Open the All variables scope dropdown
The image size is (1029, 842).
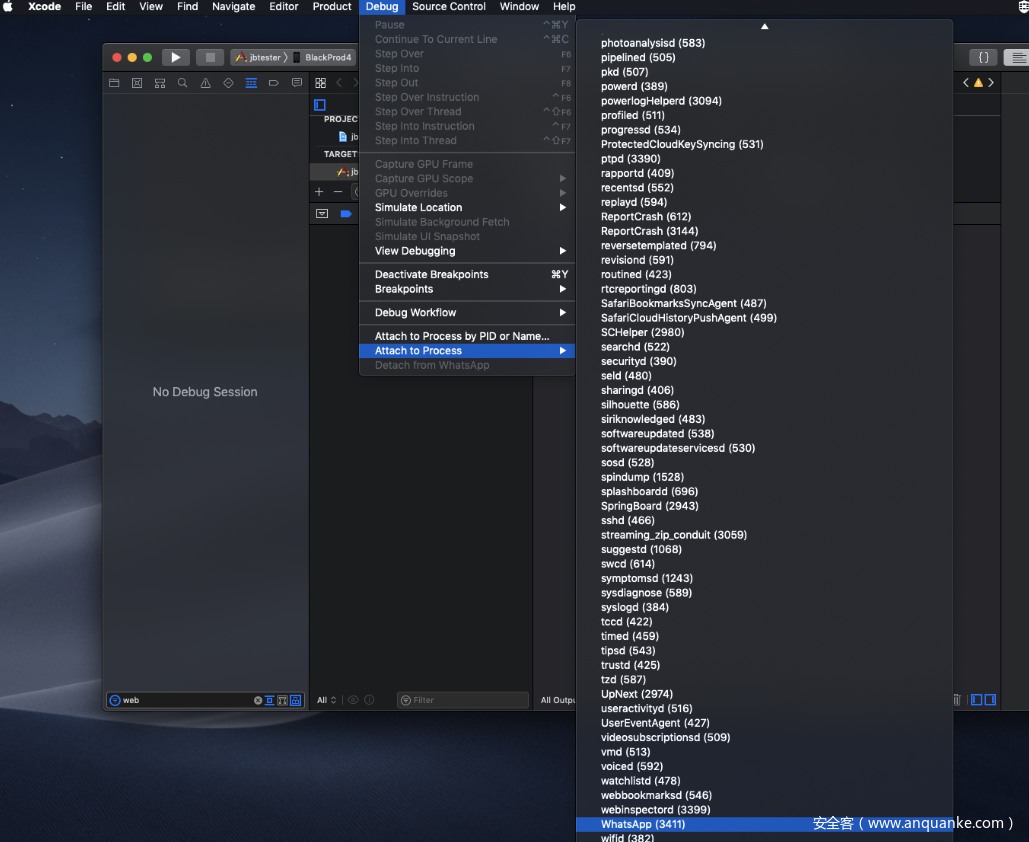327,700
